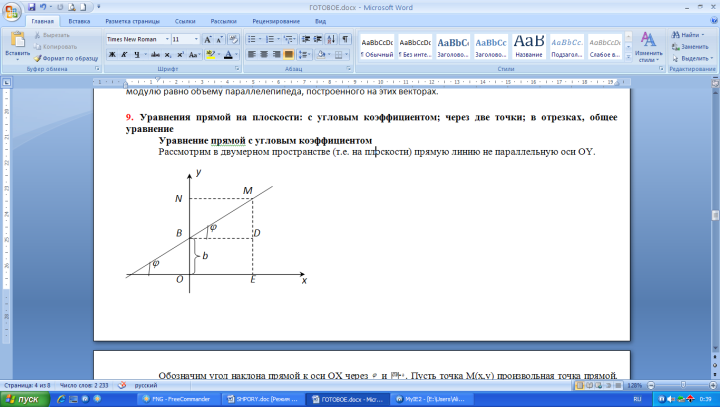Decrease paragraph indent

(x=306, y=40)
